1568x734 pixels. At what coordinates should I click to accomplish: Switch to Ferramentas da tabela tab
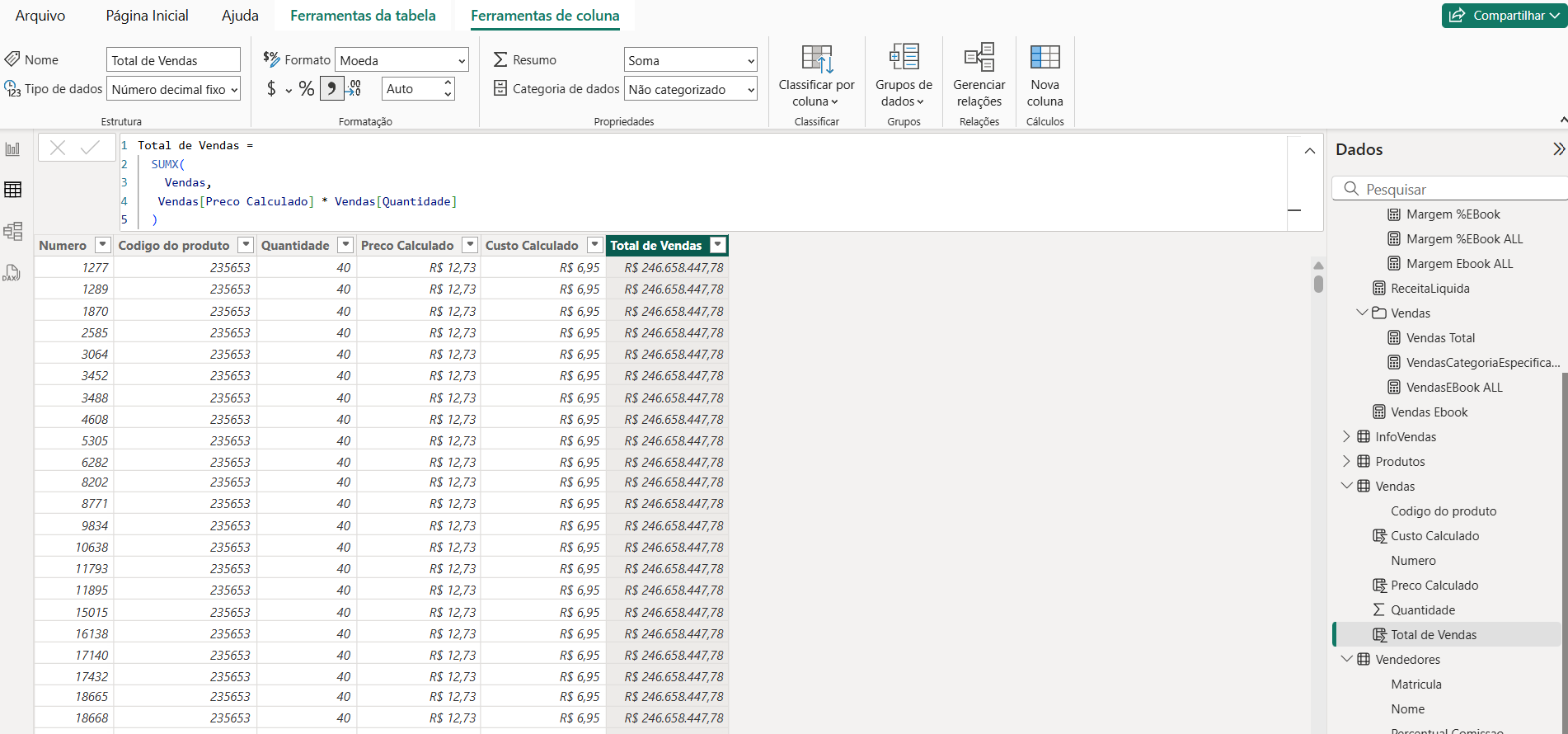363,16
